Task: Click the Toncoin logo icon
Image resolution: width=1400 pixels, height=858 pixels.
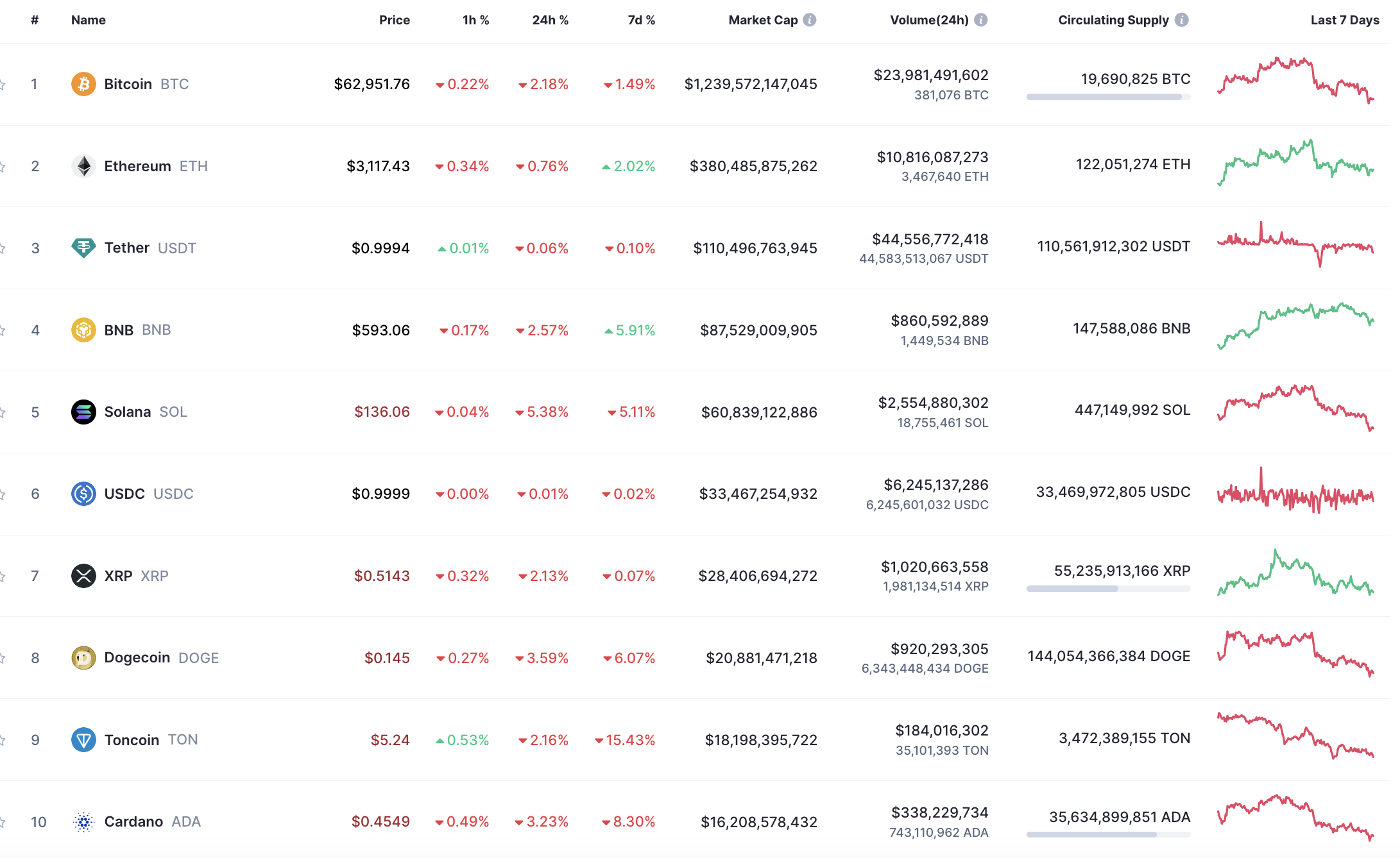Action: click(83, 740)
